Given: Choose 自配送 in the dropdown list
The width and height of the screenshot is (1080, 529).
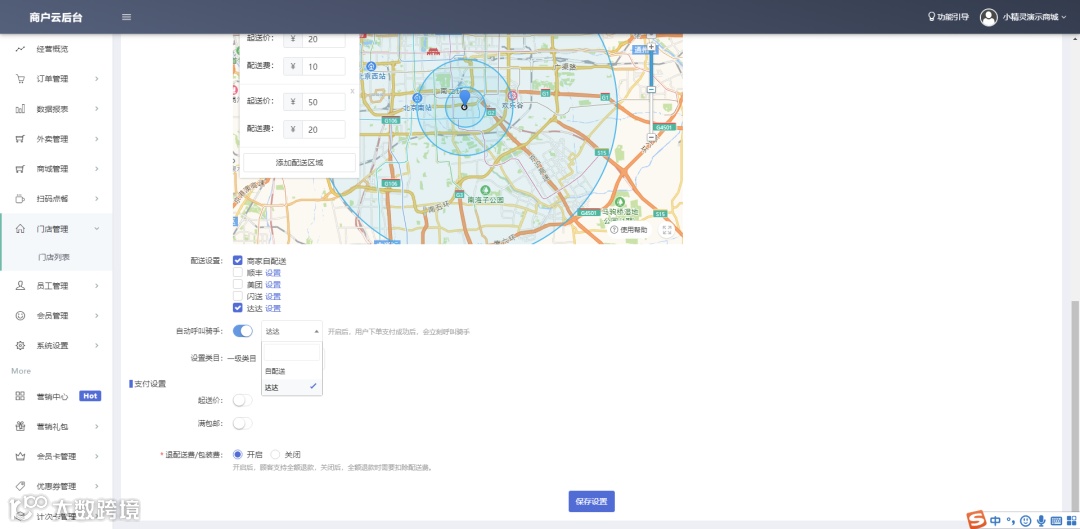Looking at the screenshot, I should tap(291, 371).
